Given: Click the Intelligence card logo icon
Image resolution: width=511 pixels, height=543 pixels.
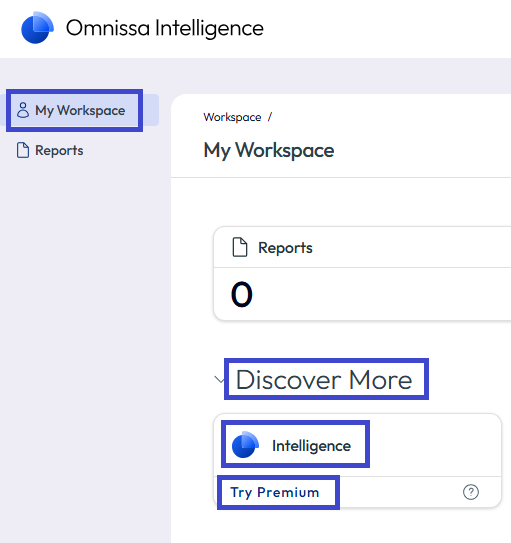Looking at the screenshot, I should pos(245,445).
